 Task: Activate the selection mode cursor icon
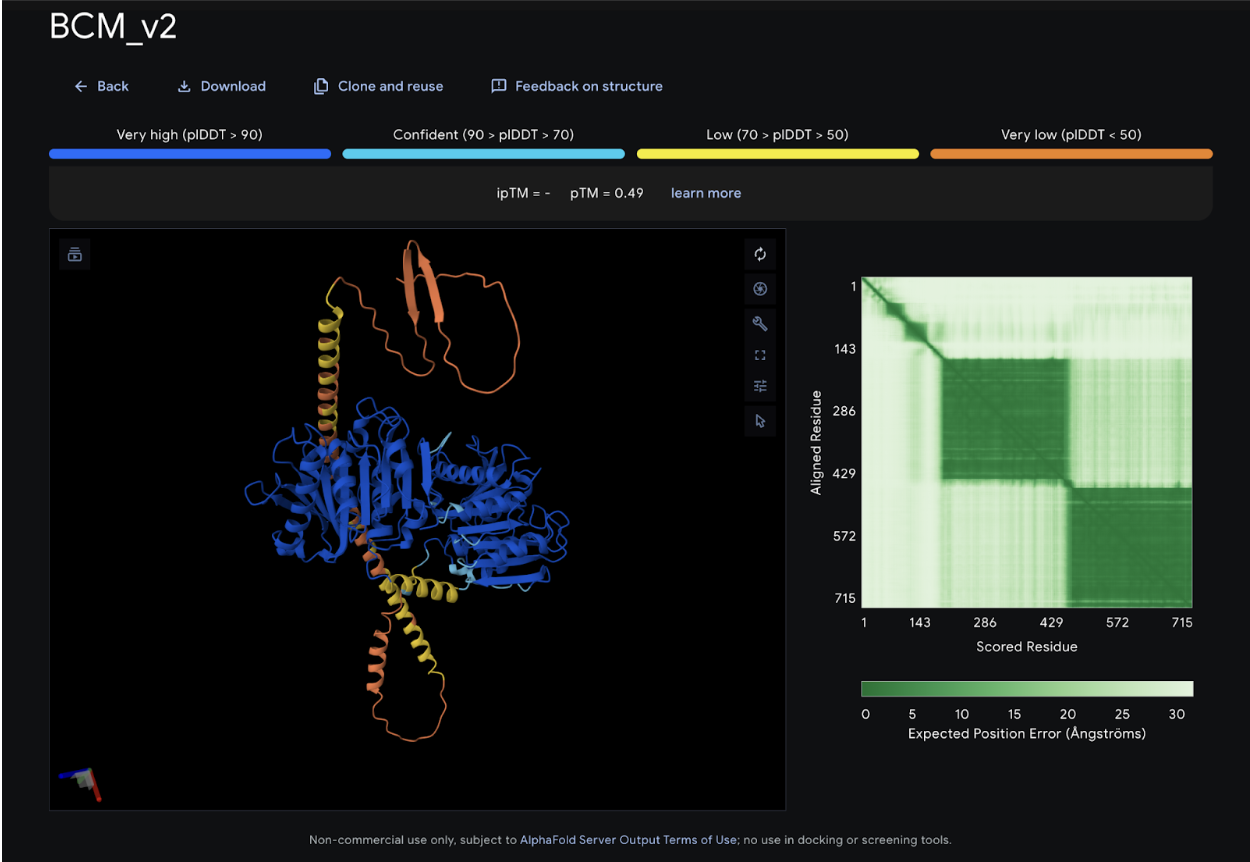pyautogui.click(x=760, y=421)
